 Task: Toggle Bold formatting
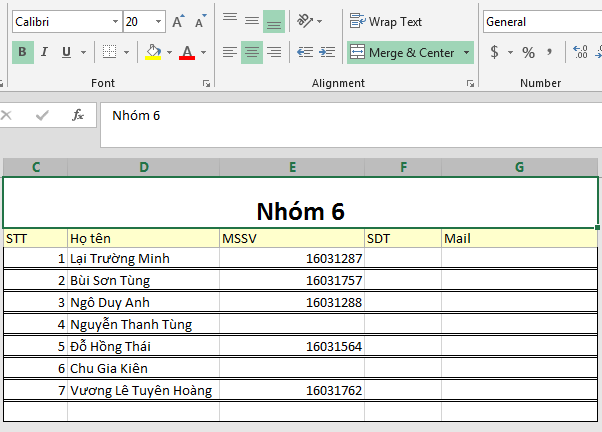click(23, 52)
